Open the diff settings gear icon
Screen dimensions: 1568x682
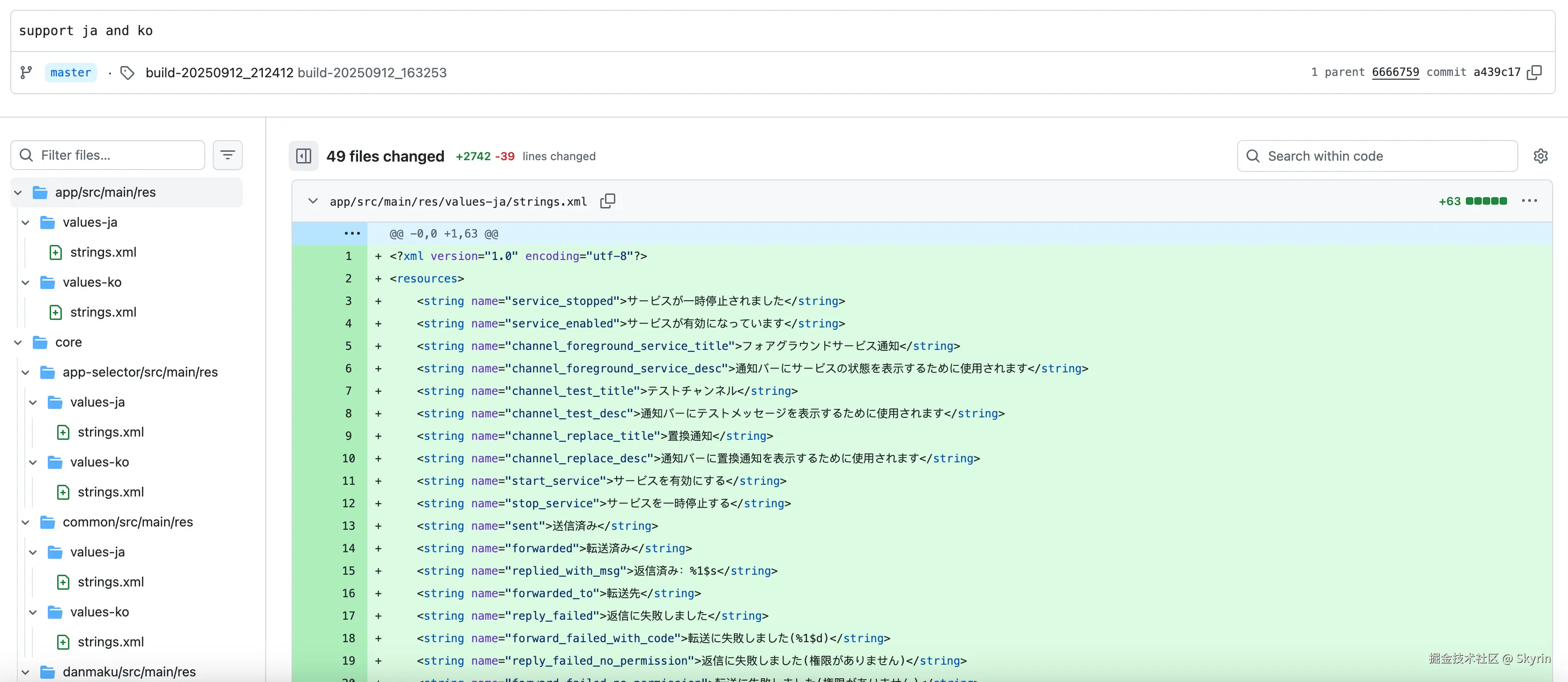coord(1540,156)
